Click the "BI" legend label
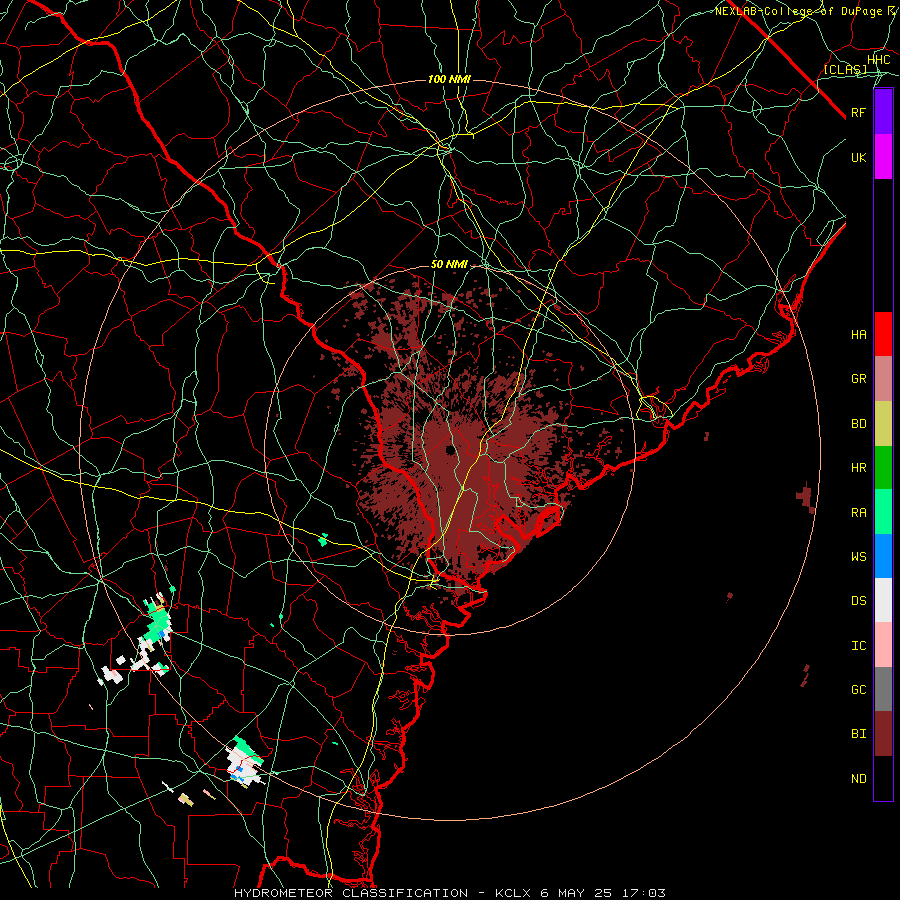Viewport: 900px width, 900px height. [x=858, y=734]
